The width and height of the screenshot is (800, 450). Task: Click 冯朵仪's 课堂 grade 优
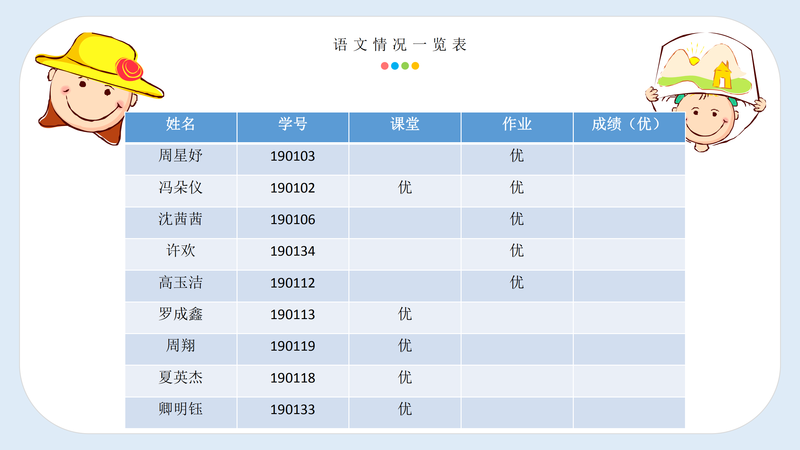click(405, 187)
